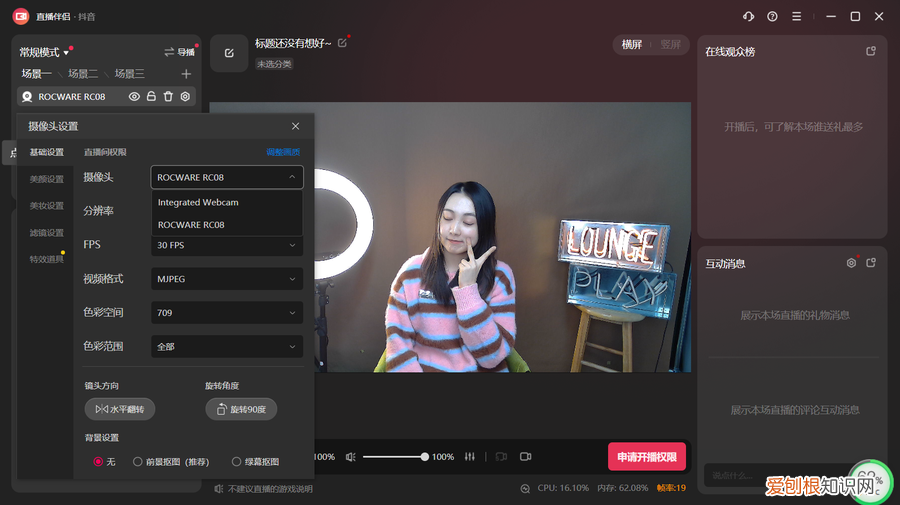Add a new scene with plus icon
The height and width of the screenshot is (505, 900).
(x=186, y=74)
